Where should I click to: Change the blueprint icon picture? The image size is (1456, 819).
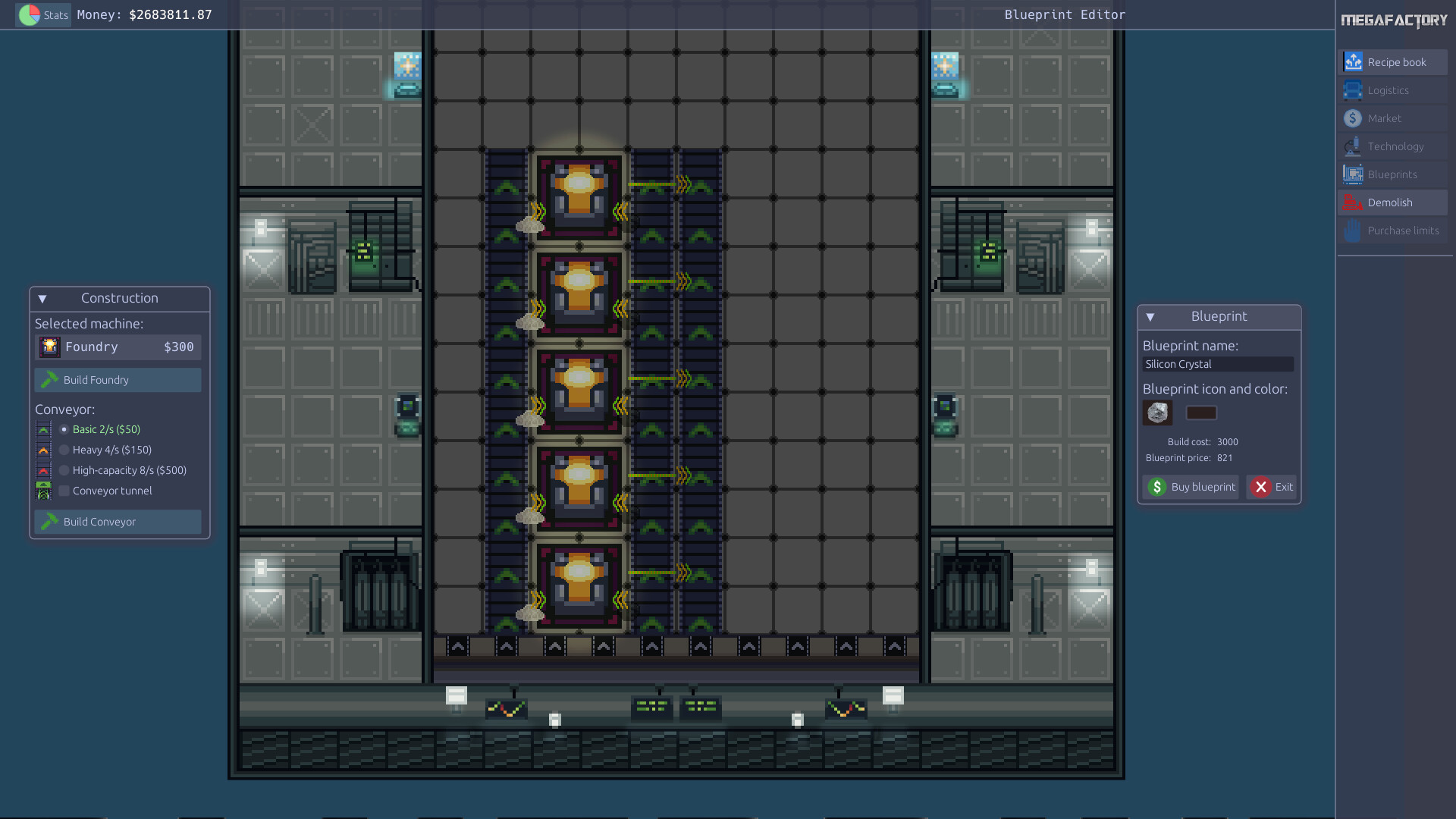click(x=1158, y=412)
